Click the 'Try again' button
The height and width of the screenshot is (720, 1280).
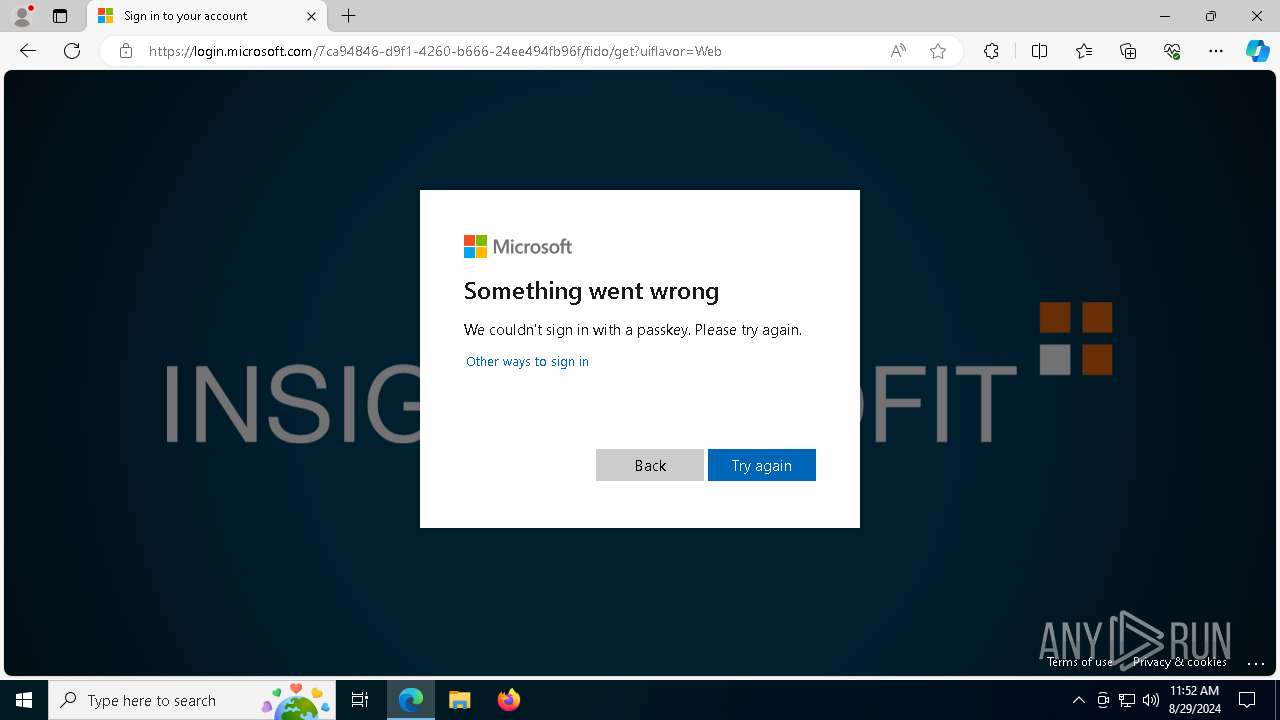pos(762,465)
